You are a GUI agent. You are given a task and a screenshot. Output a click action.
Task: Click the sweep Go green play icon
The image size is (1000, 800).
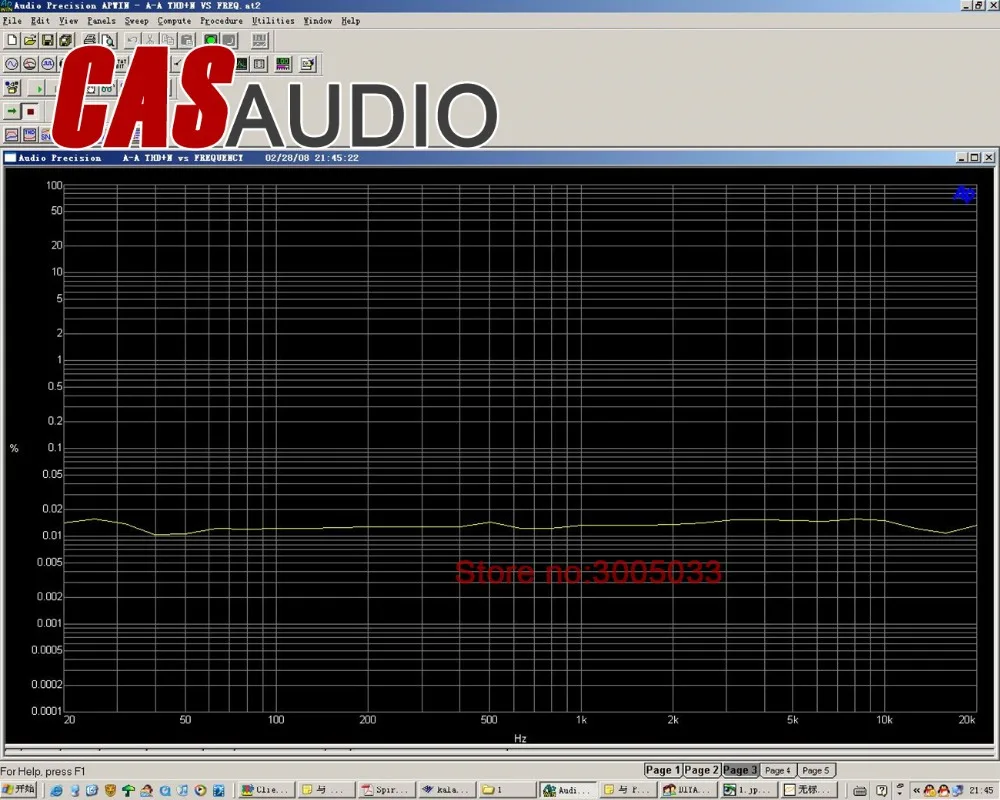point(39,88)
